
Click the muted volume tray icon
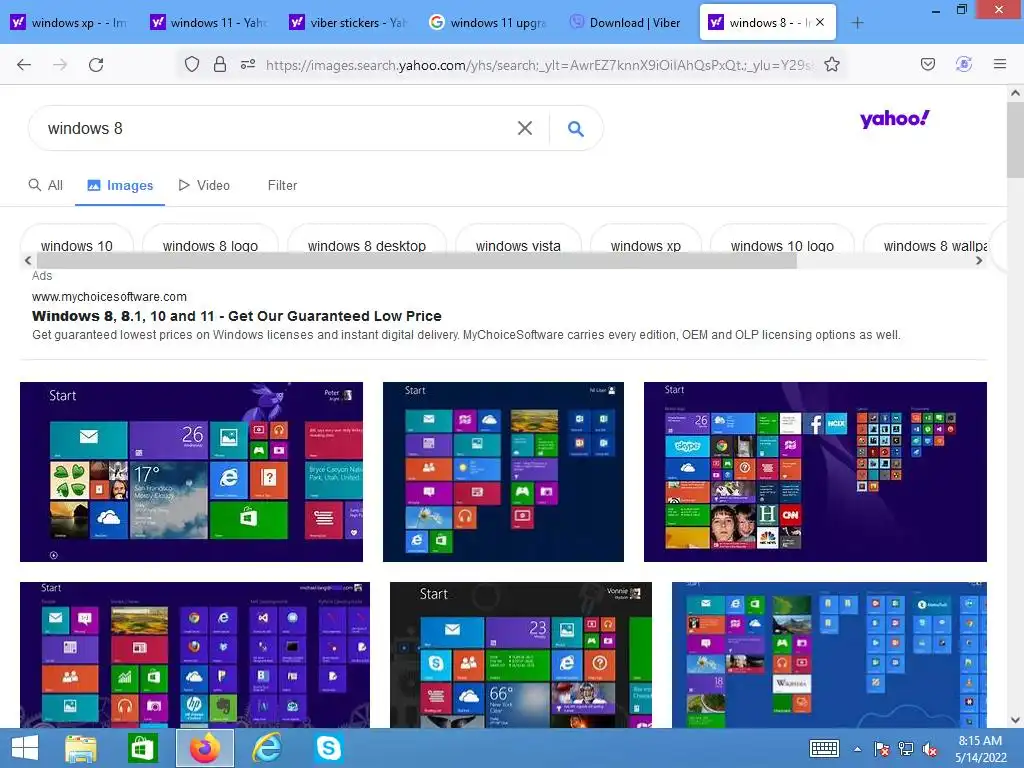pyautogui.click(x=930, y=749)
